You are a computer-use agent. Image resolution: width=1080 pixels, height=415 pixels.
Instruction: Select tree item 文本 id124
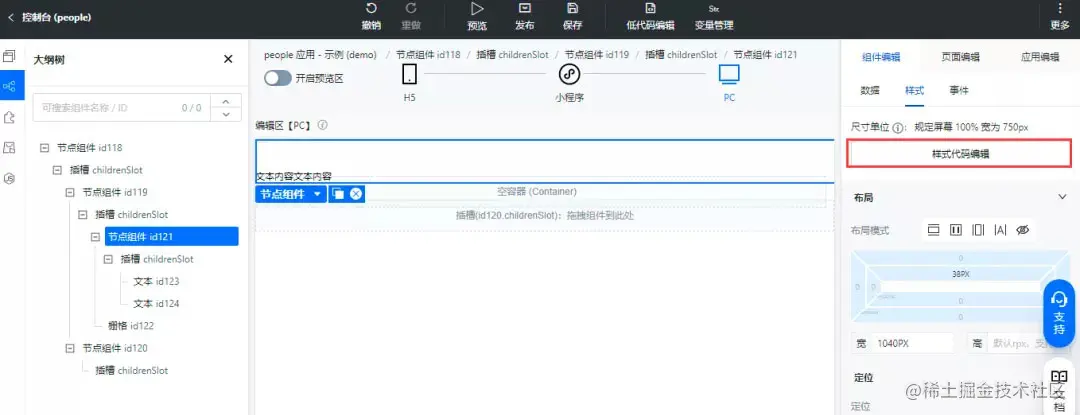(156, 304)
